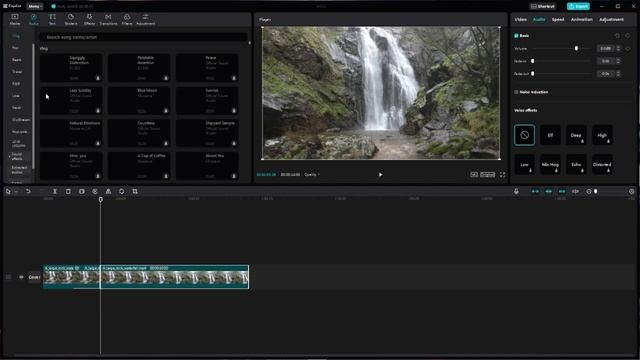The width and height of the screenshot is (640, 360).
Task: Click the song search input field
Action: coord(143,37)
